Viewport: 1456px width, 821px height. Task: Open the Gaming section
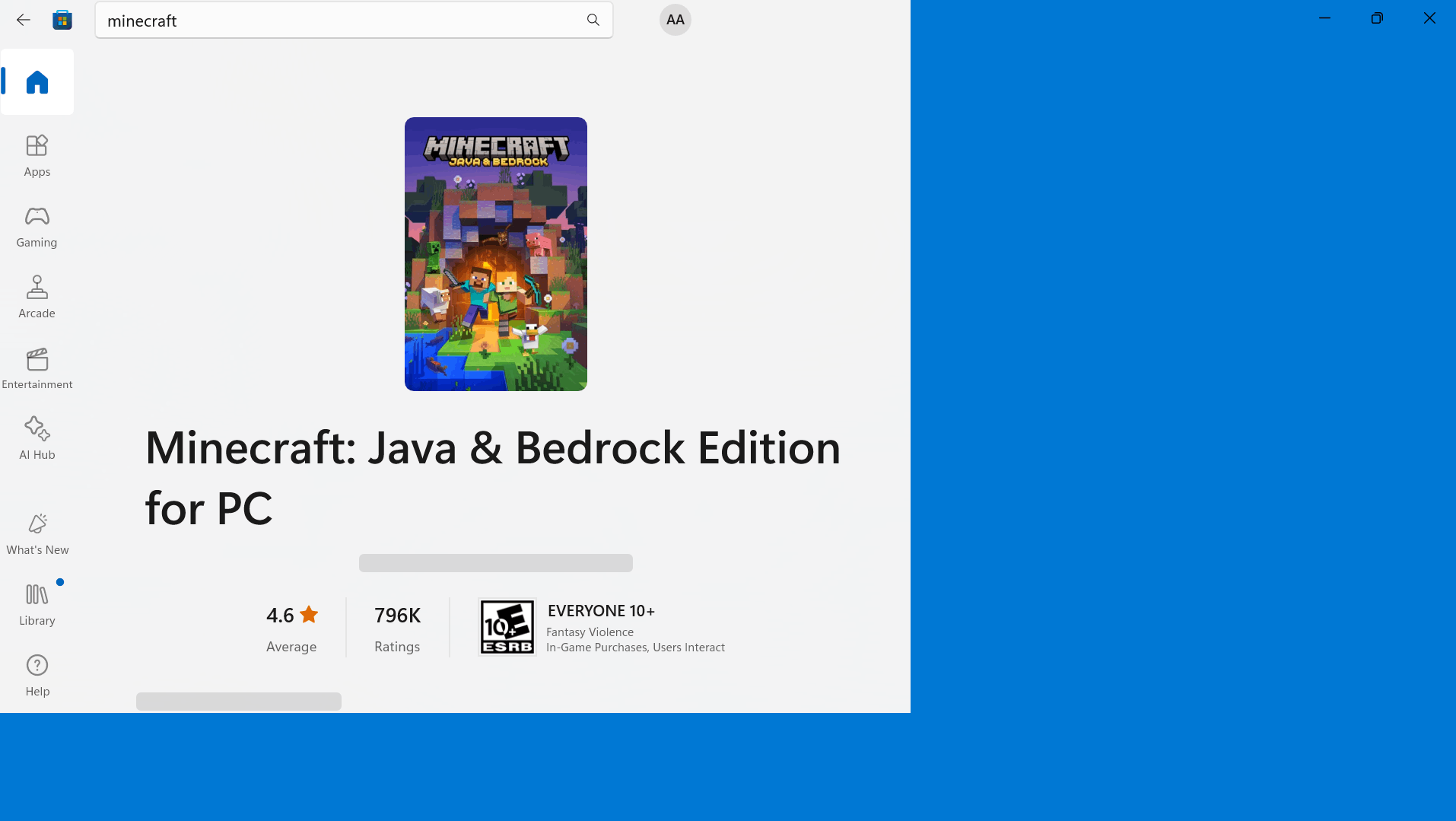[x=37, y=227]
